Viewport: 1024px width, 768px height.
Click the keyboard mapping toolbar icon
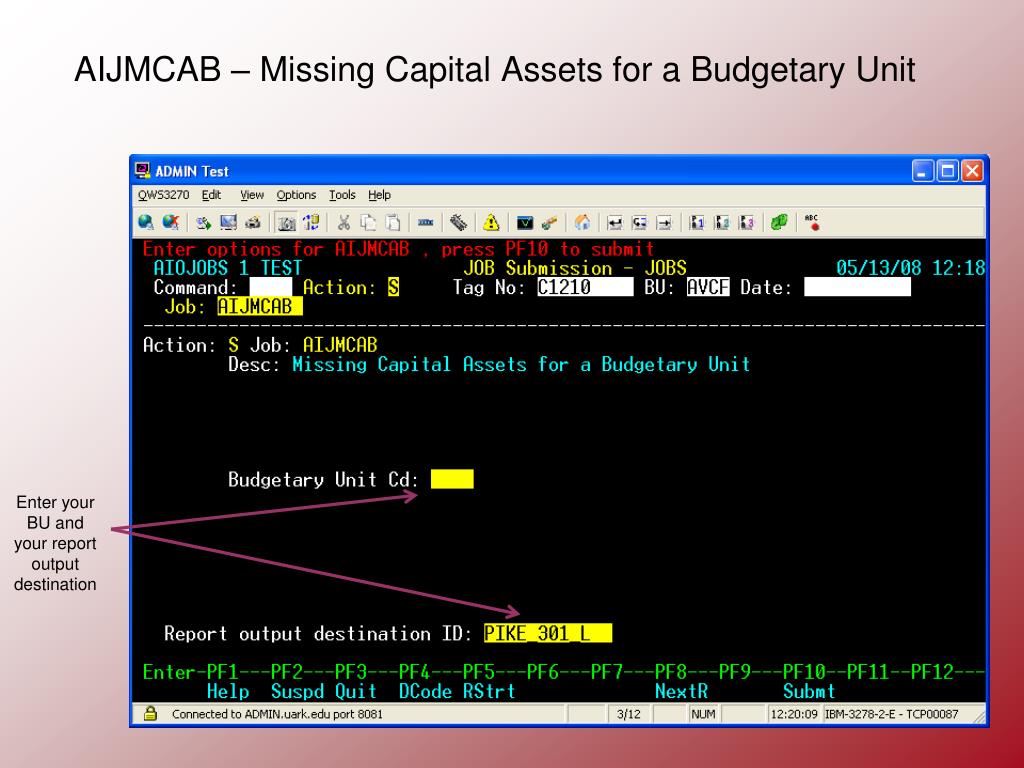click(x=458, y=223)
